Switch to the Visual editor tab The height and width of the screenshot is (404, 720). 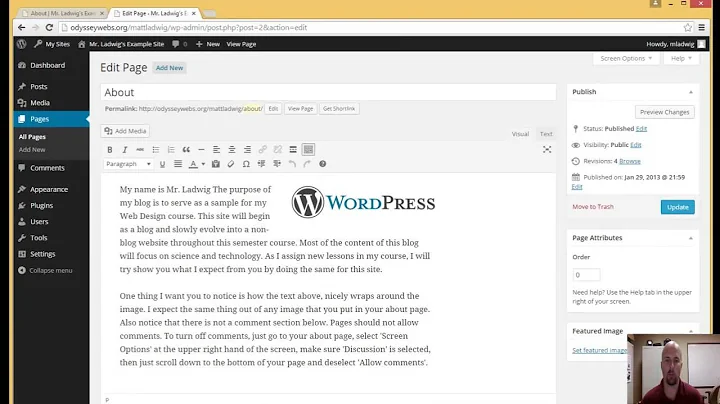[x=520, y=134]
